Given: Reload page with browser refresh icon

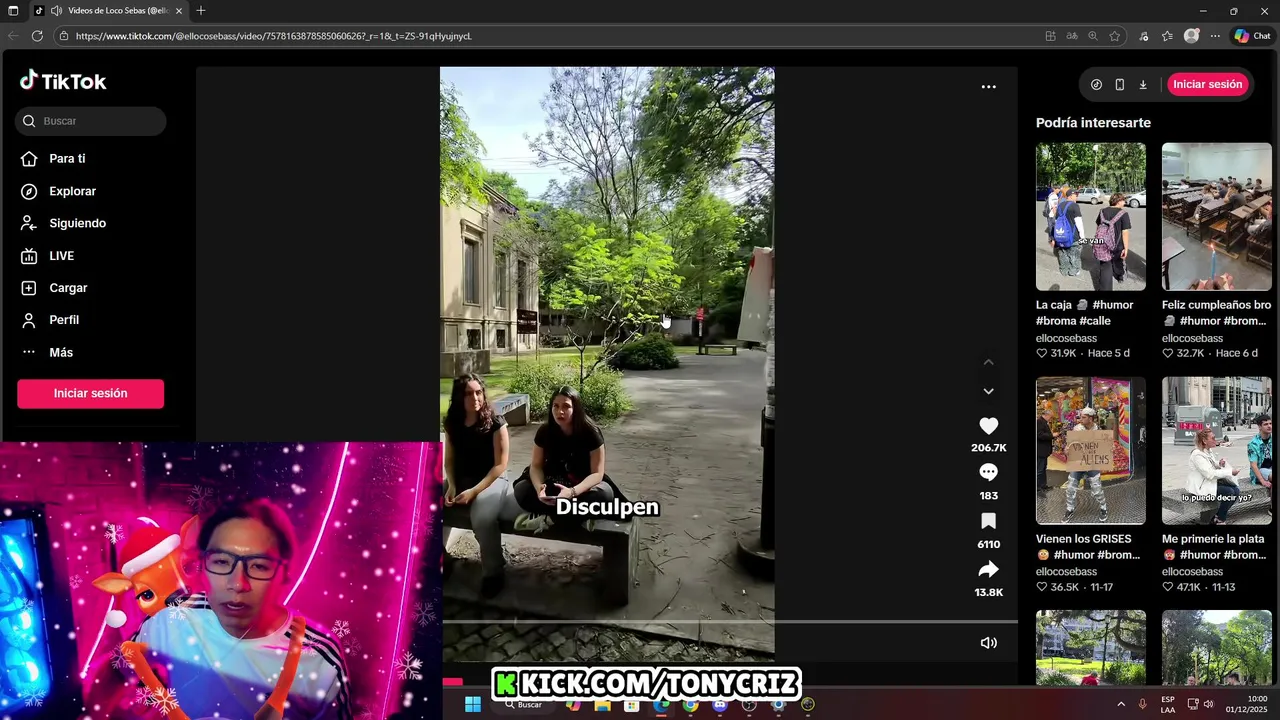Looking at the screenshot, I should pos(37,36).
